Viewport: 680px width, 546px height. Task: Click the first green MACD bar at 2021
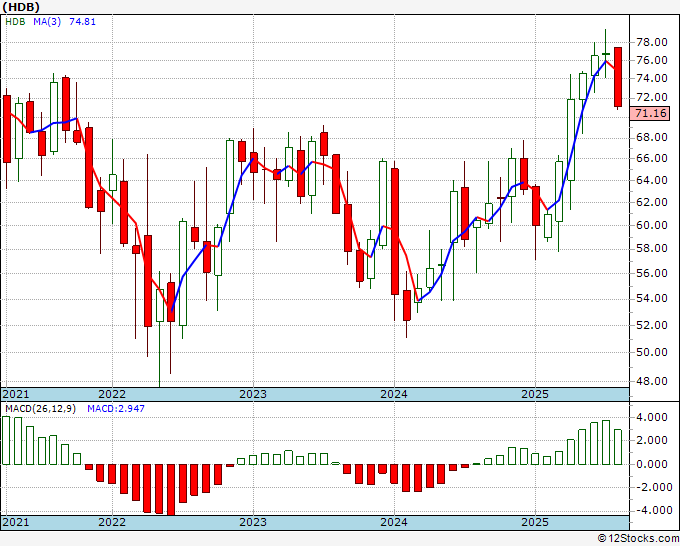(6, 441)
